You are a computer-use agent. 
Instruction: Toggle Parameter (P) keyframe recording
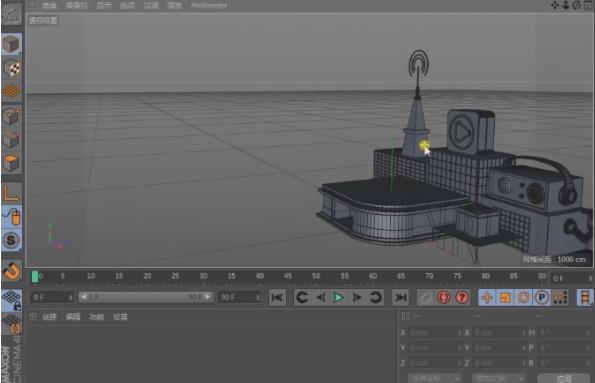click(x=541, y=297)
